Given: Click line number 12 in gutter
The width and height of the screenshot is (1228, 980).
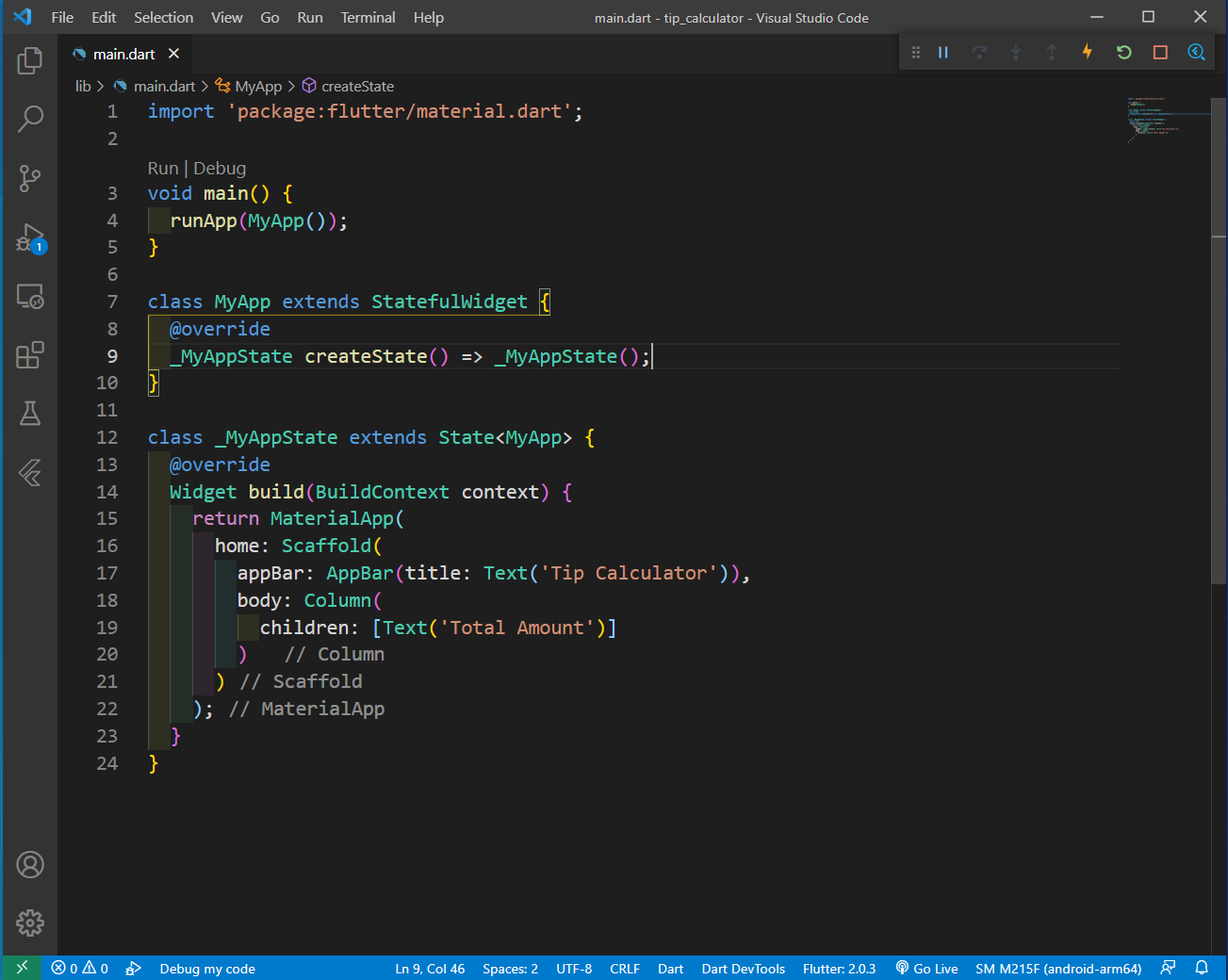Looking at the screenshot, I should point(106,437).
